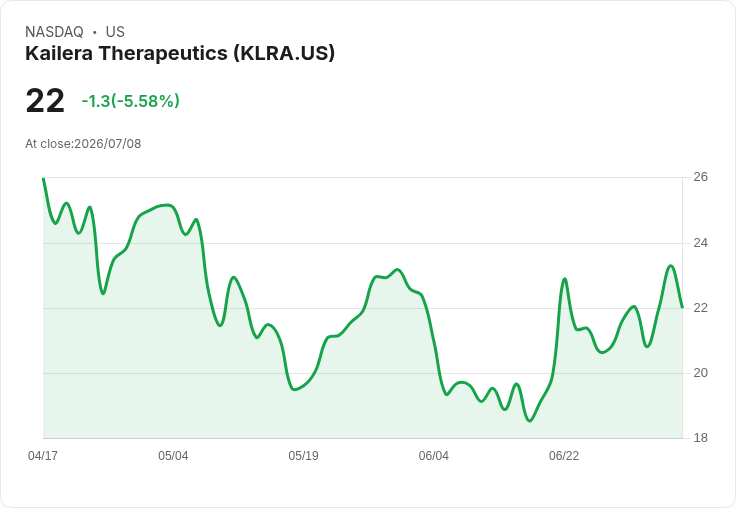Click the -1.3(-5.58%) change value
Image resolution: width=736 pixels, height=508 pixels.
(130, 101)
